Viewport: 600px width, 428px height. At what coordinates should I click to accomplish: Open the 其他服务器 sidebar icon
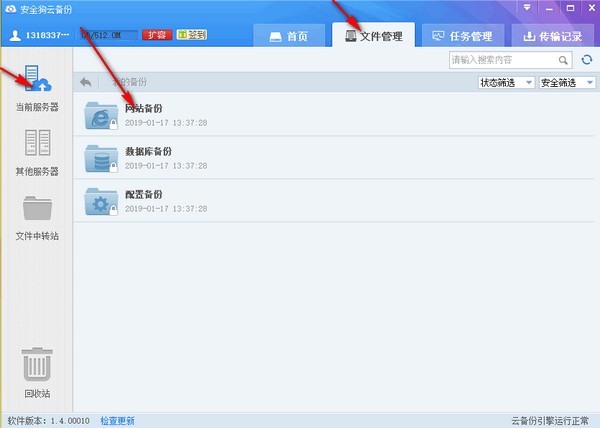pyautogui.click(x=38, y=143)
